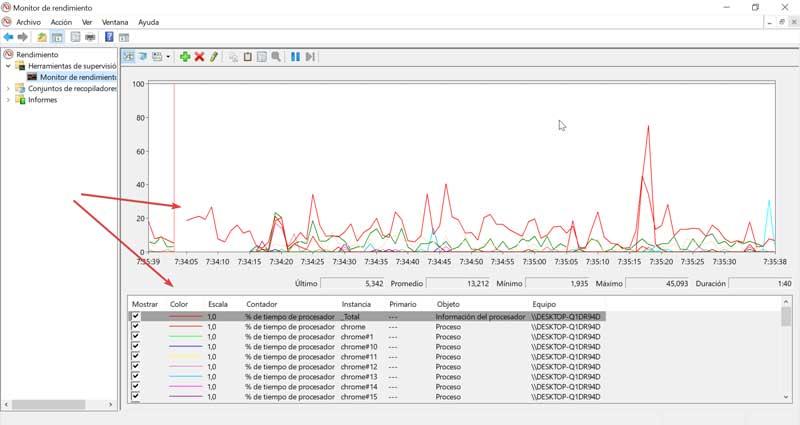Uncheck Mostrar for the chrome#15 row
This screenshot has width=800, height=425.
135,396
